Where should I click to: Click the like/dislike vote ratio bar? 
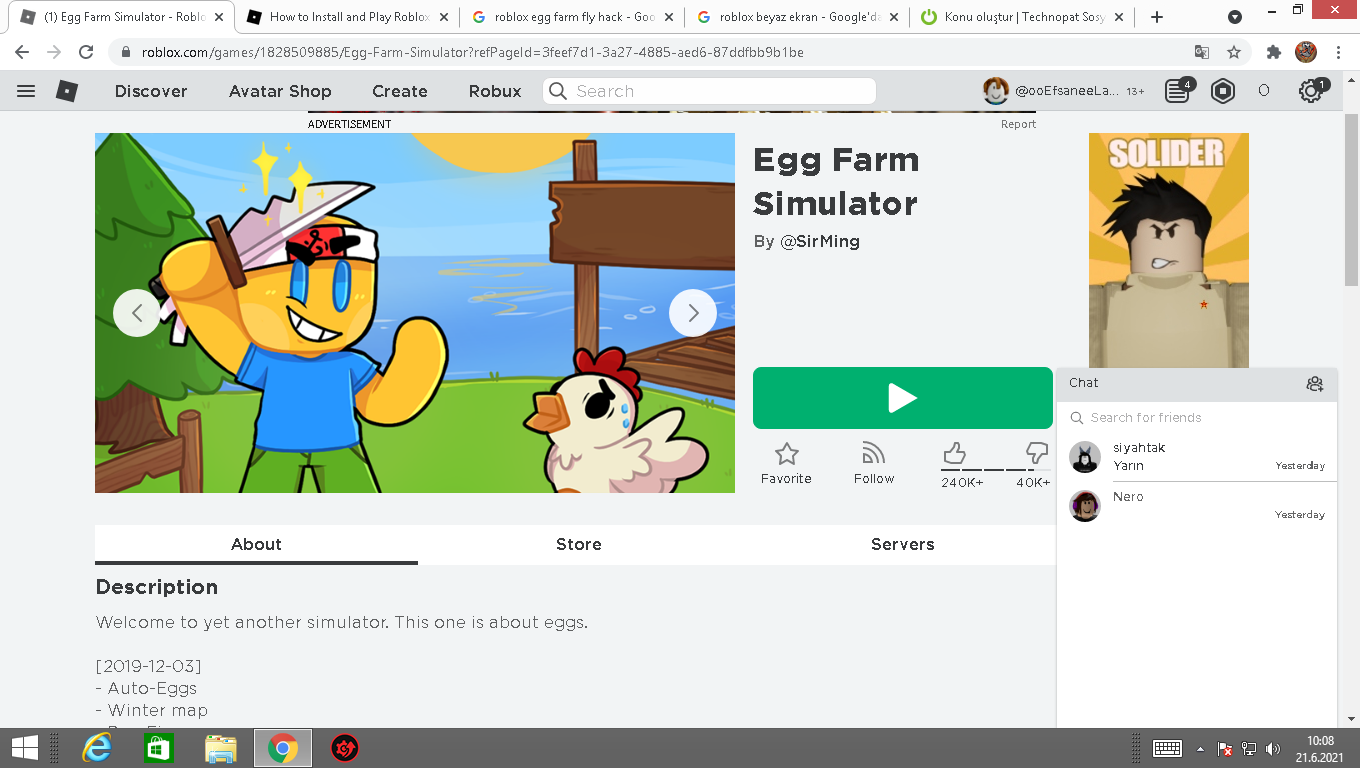996,470
